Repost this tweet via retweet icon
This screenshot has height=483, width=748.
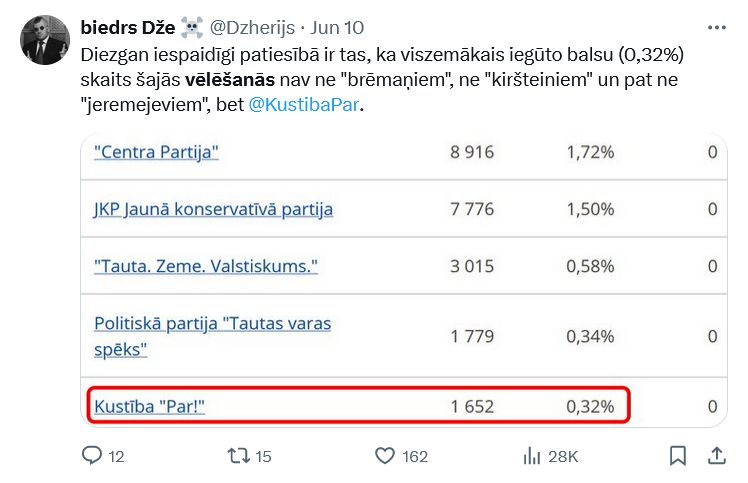click(238, 456)
